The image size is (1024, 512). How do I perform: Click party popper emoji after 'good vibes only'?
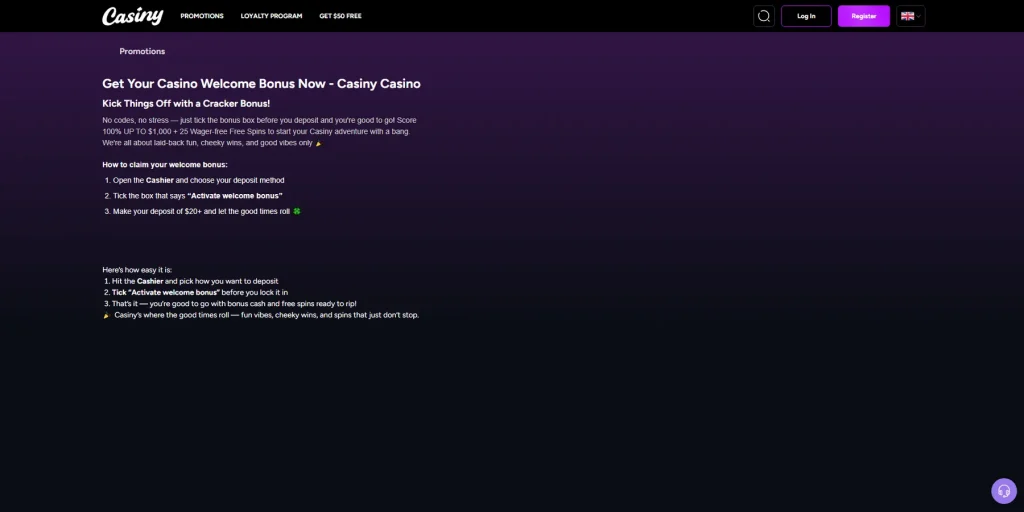[319, 144]
